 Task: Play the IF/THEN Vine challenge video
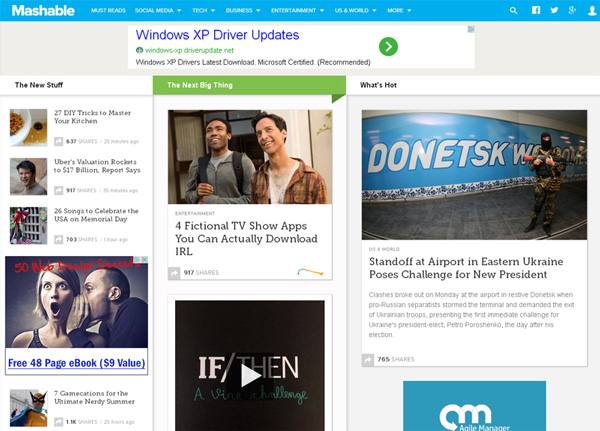(250, 375)
